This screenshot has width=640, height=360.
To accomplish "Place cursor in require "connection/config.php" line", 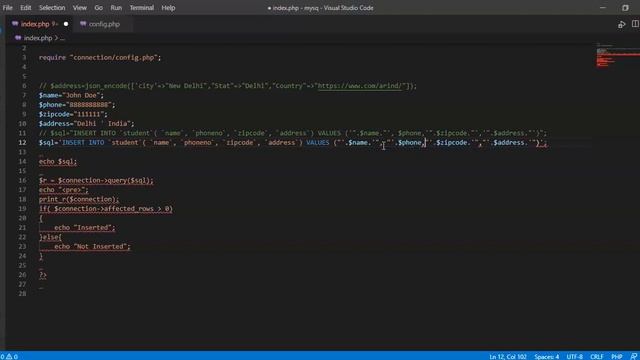I will [x=100, y=58].
